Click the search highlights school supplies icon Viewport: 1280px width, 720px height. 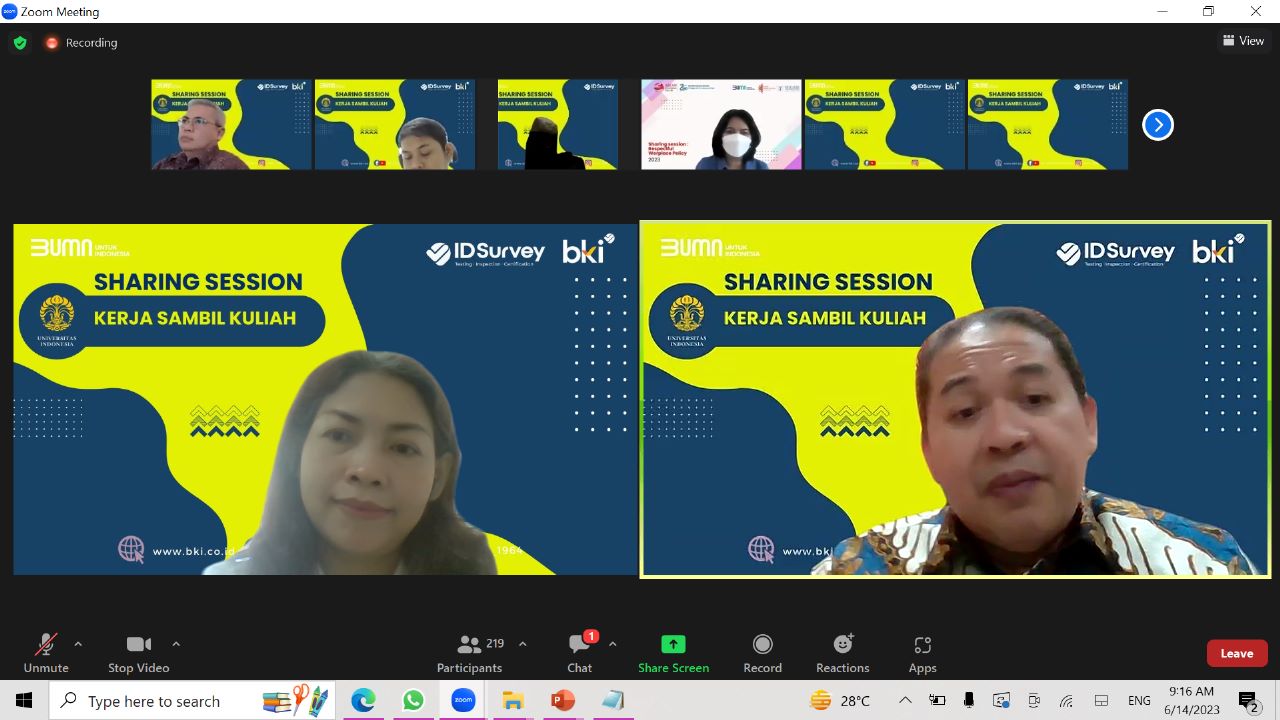tap(296, 699)
